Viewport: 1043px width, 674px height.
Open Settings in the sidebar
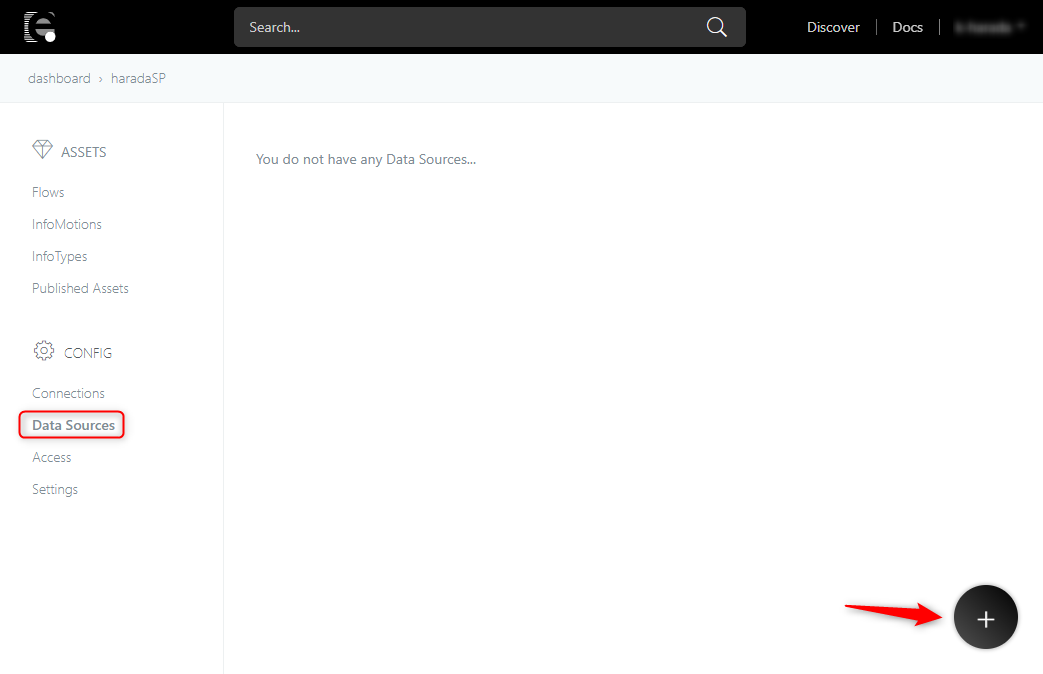(55, 489)
